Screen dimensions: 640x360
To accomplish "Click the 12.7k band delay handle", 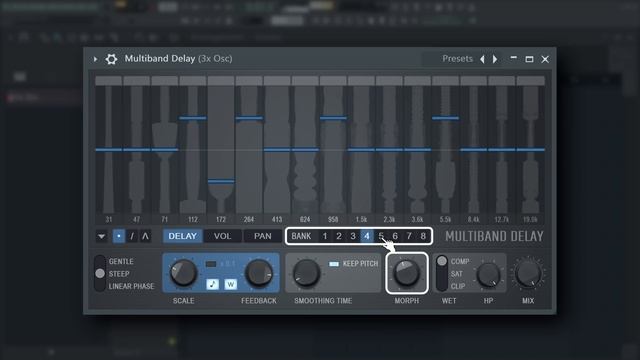I will point(501,150).
